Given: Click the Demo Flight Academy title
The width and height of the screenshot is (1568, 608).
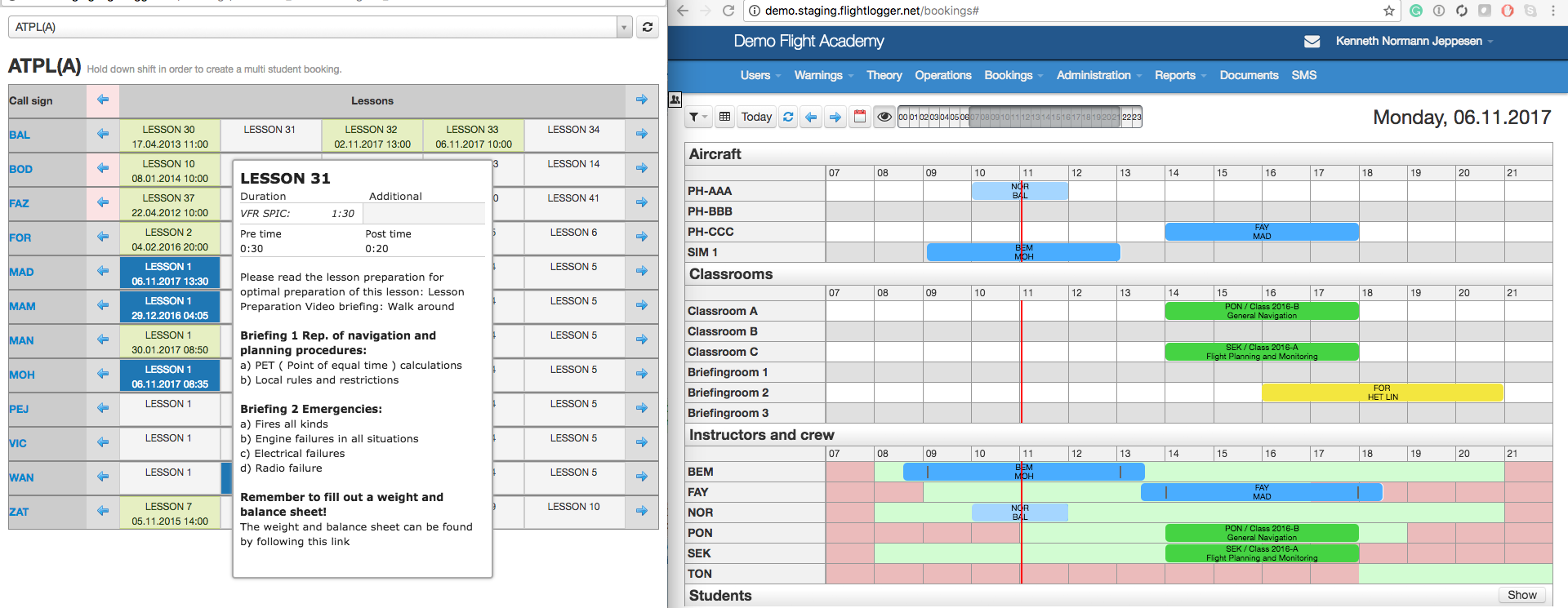Looking at the screenshot, I should 808,41.
